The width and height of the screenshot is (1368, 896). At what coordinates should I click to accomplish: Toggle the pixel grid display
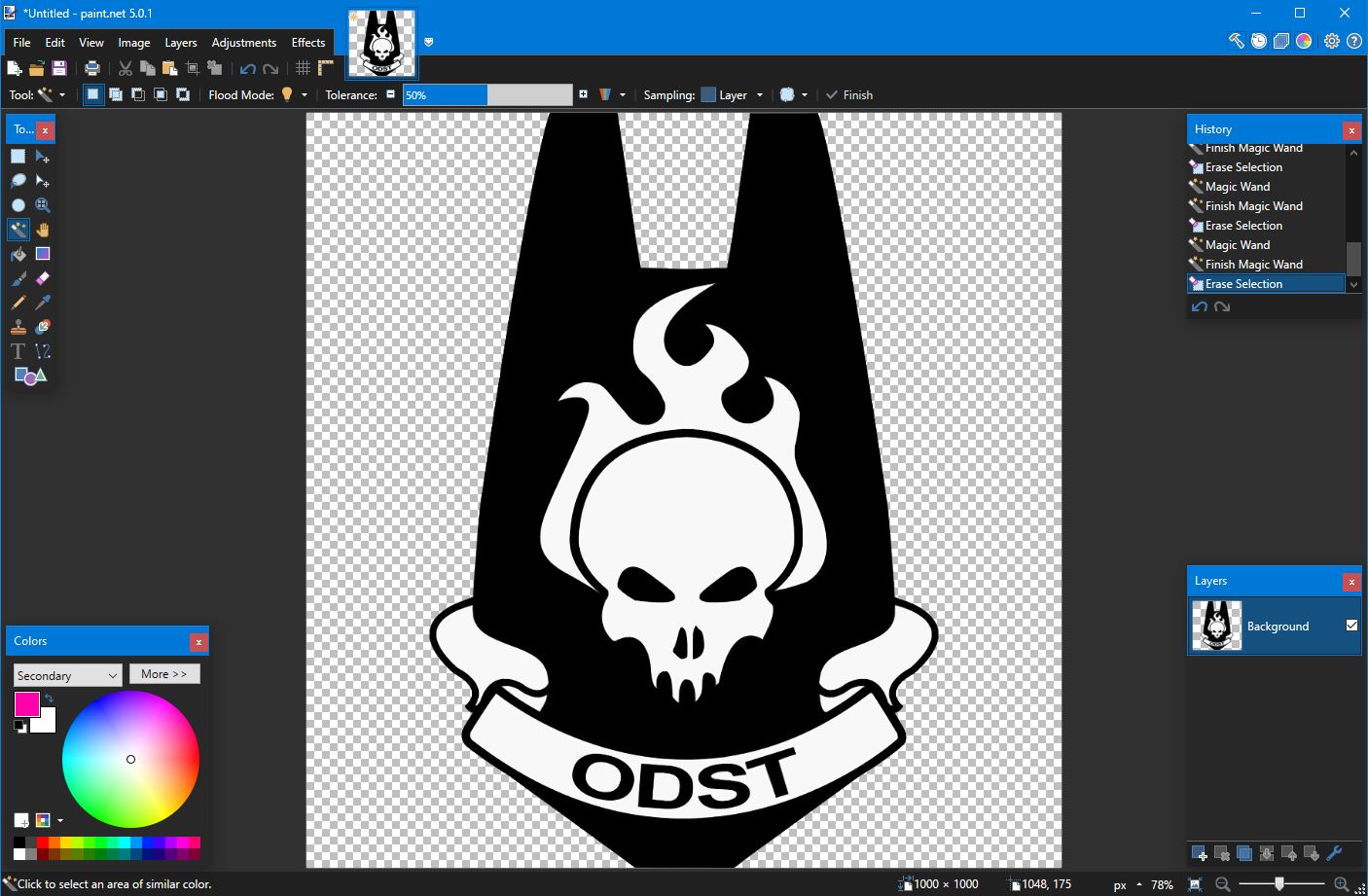click(x=304, y=68)
